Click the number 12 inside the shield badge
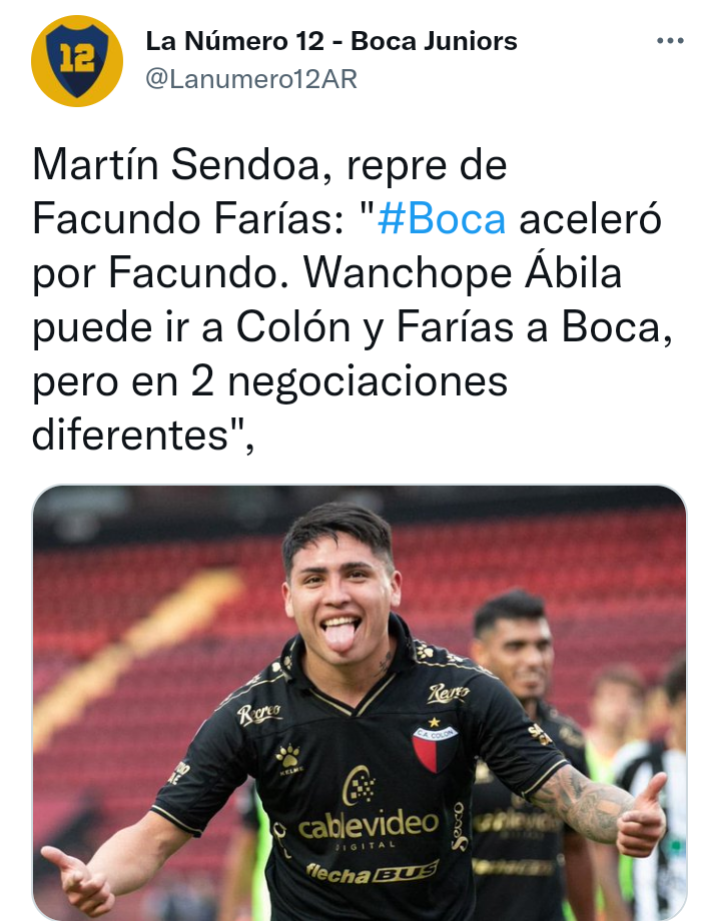 point(77,59)
